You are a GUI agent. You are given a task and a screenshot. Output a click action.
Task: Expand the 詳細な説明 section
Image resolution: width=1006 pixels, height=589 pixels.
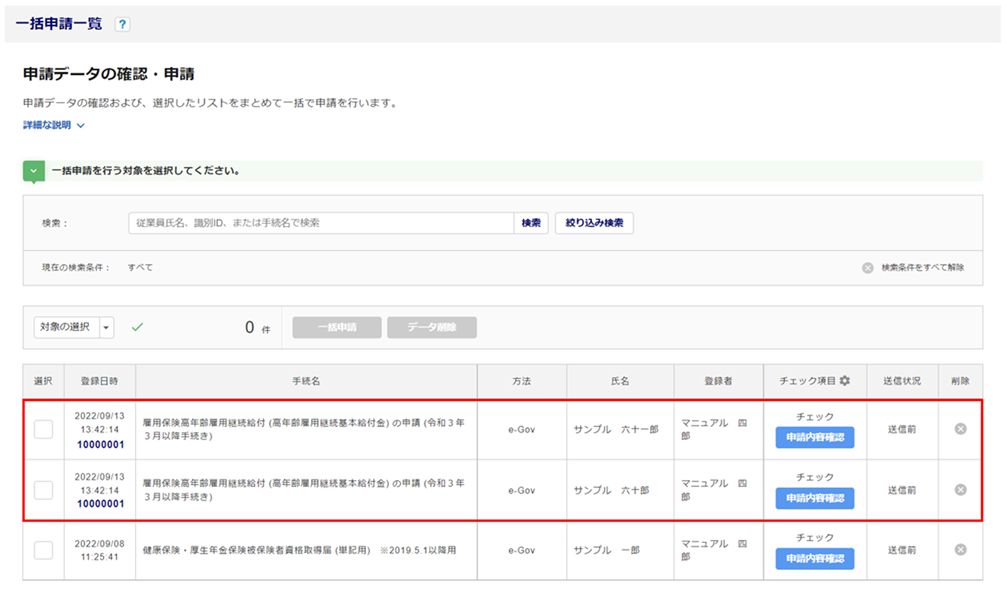pos(54,125)
